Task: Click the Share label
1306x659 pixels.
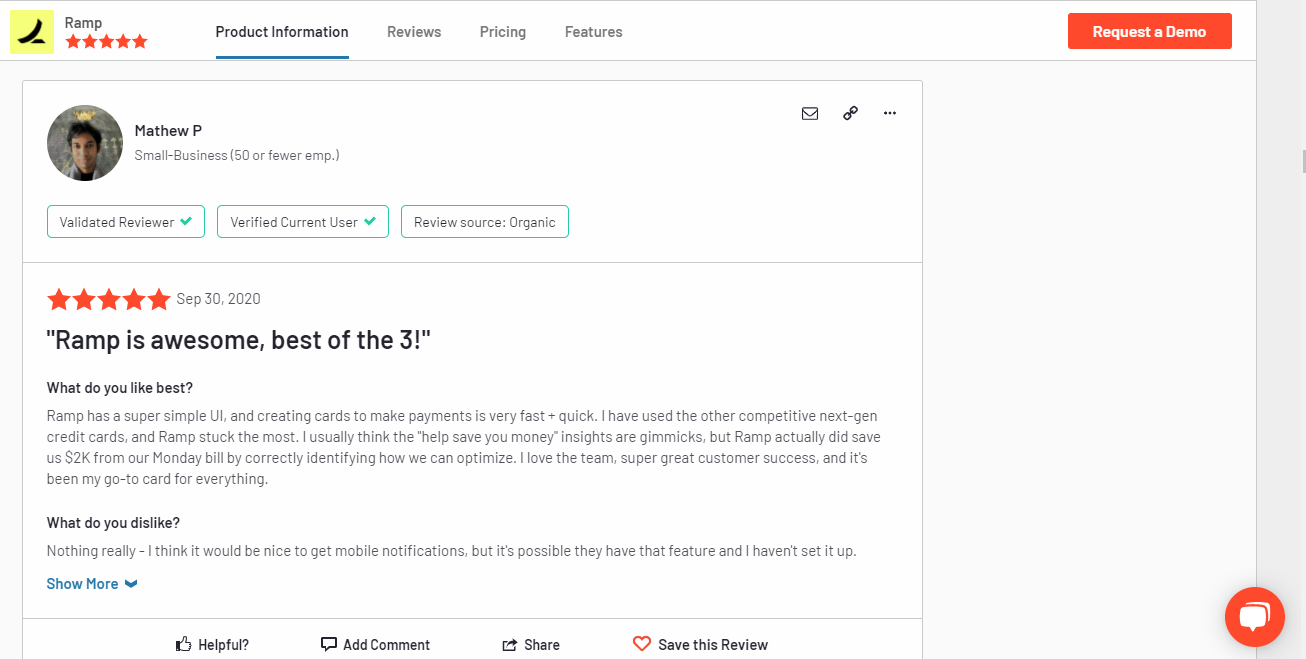Action: coord(542,645)
